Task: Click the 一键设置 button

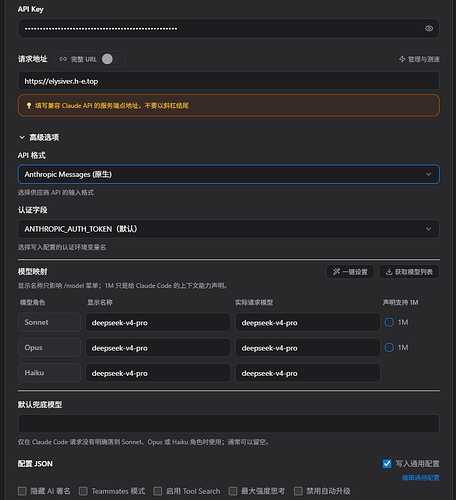Action: click(350, 272)
